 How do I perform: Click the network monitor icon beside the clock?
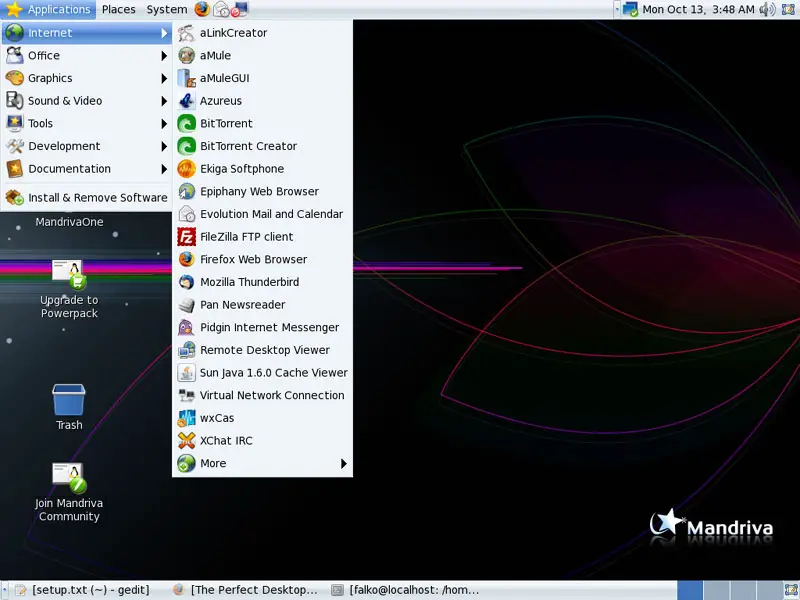(630, 9)
